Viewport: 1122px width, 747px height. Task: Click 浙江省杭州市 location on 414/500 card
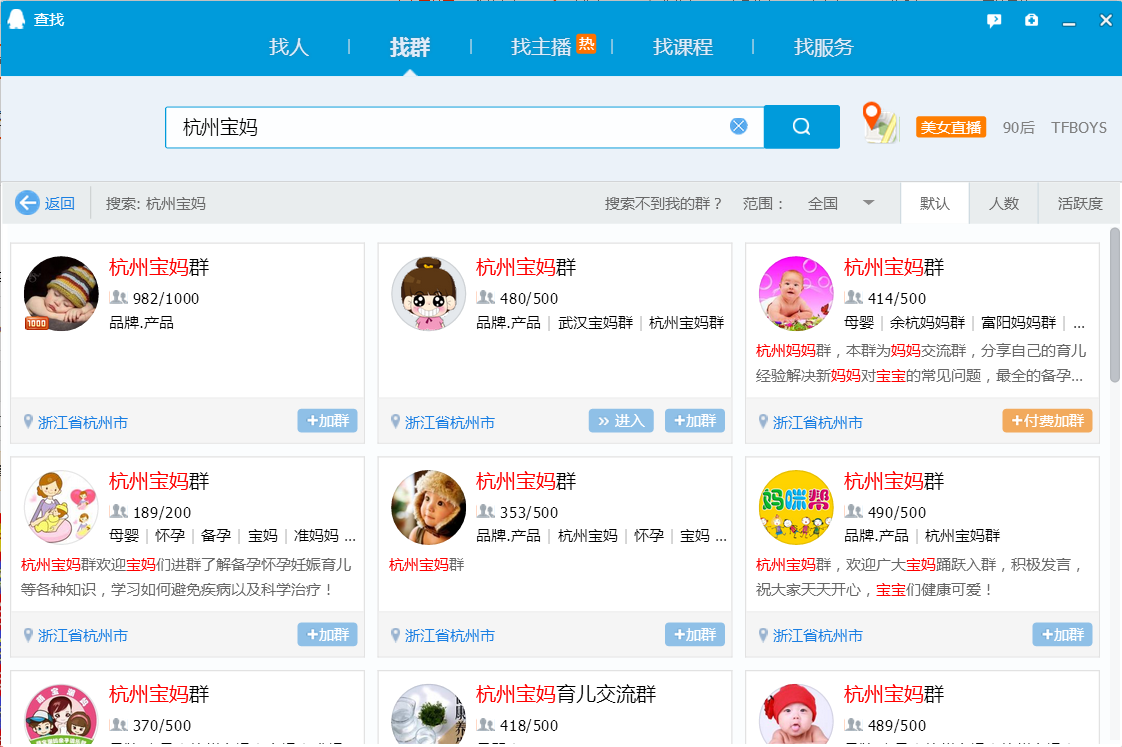click(817, 422)
